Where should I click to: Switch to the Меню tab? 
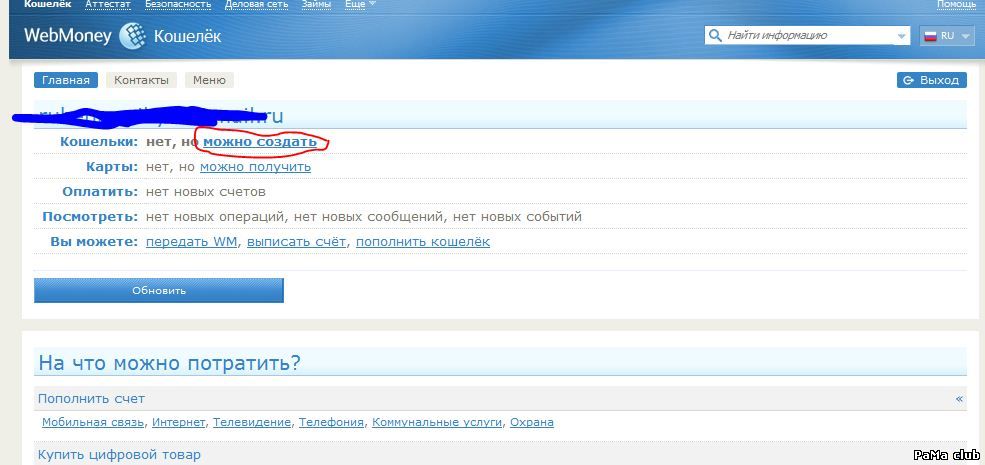click(209, 80)
